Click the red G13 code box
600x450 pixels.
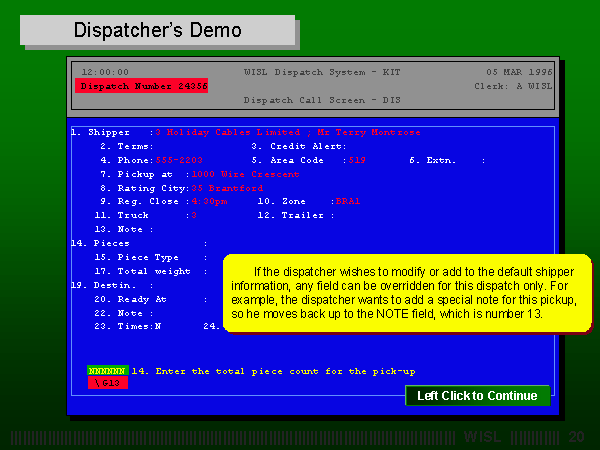coord(107,383)
